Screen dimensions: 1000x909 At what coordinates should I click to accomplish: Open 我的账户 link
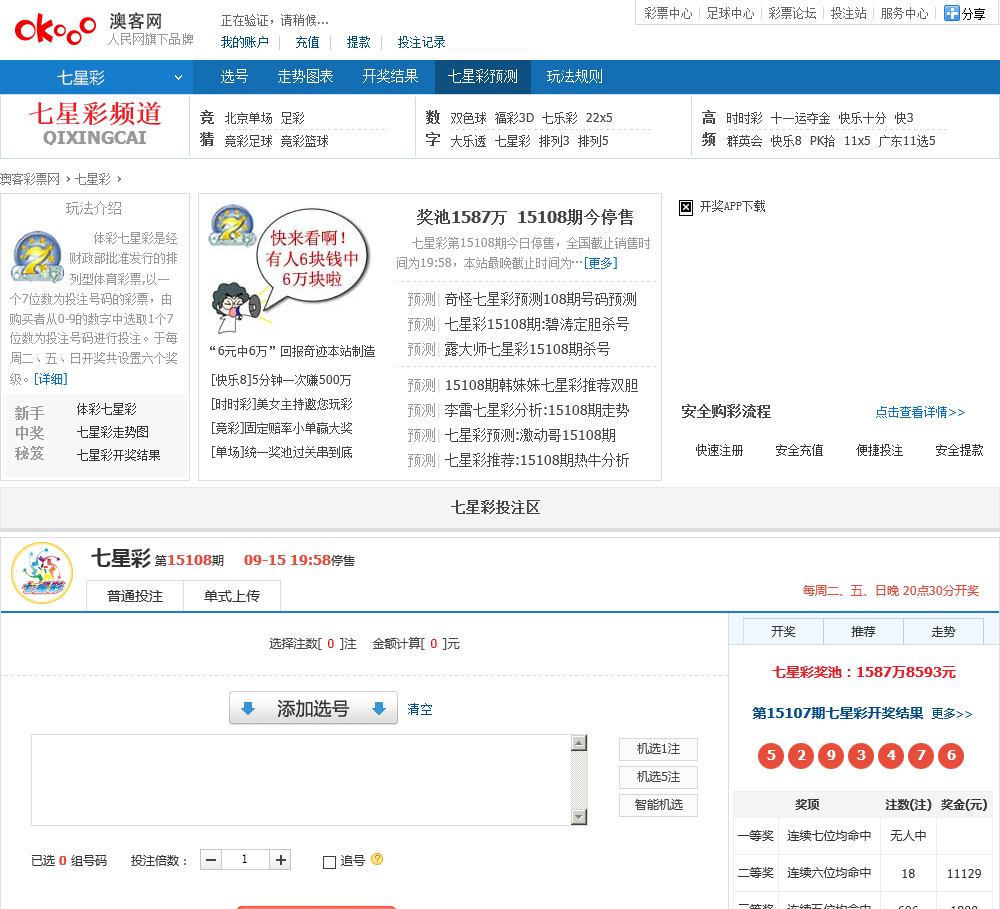245,42
